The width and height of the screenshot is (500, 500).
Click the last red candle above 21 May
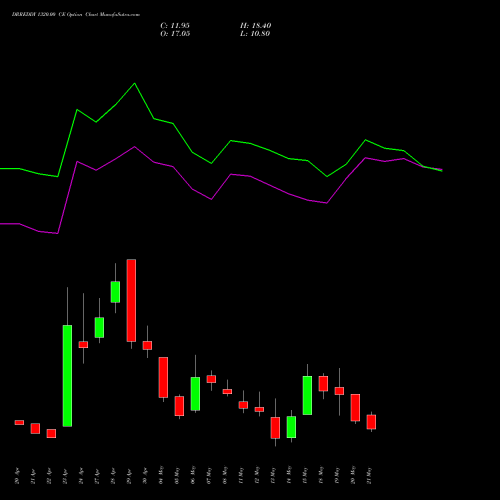tap(371, 422)
